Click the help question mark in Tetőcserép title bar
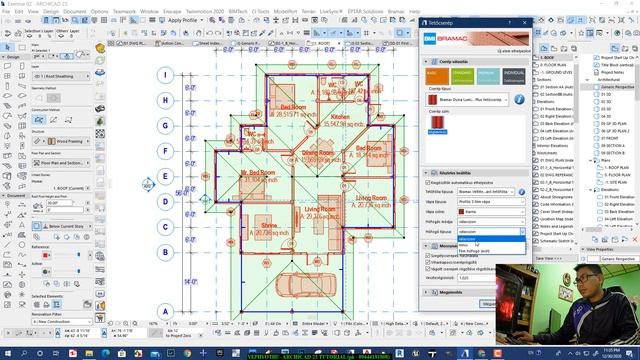This screenshot has width=640, height=360. click(509, 23)
